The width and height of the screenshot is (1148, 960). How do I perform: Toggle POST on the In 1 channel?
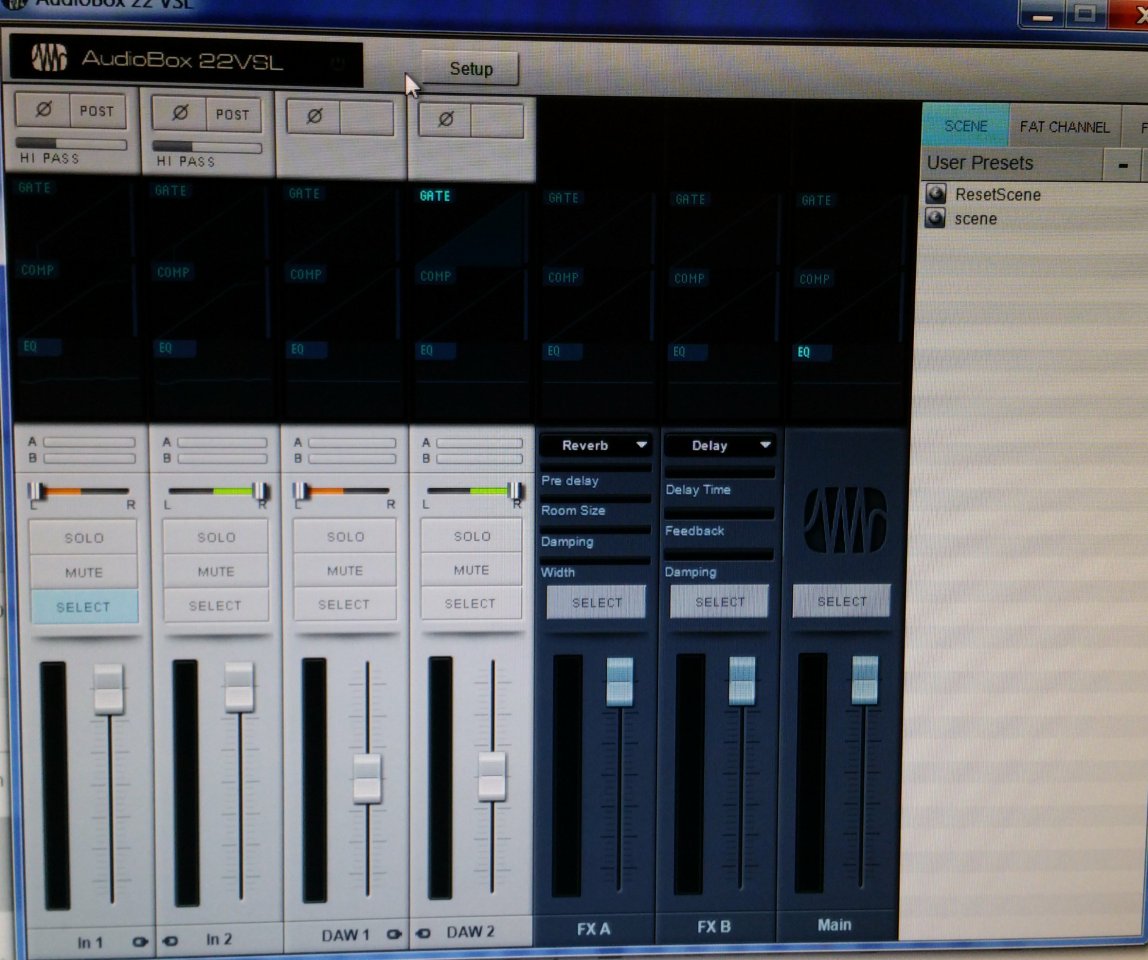coord(97,111)
